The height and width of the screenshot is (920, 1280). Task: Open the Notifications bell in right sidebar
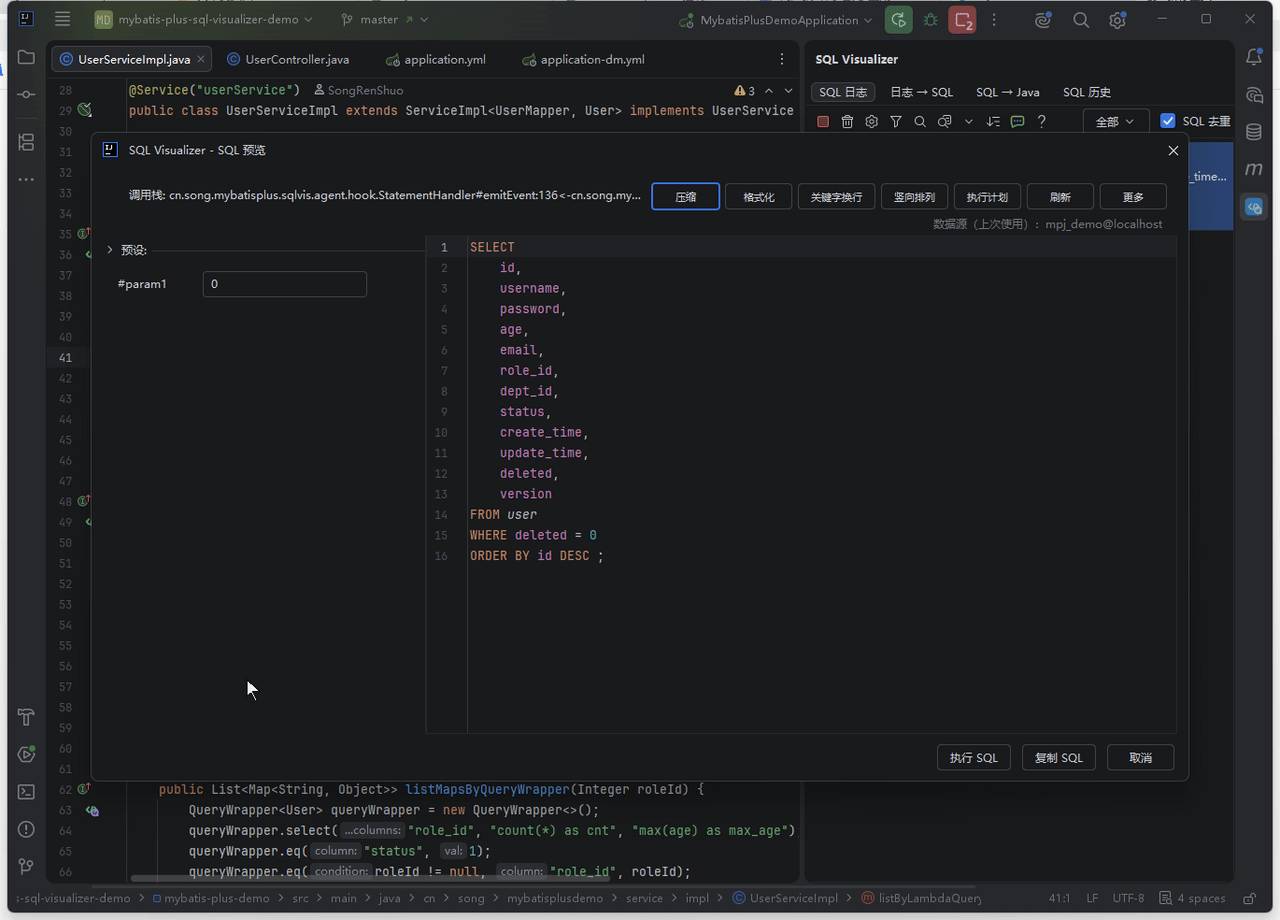click(1254, 58)
